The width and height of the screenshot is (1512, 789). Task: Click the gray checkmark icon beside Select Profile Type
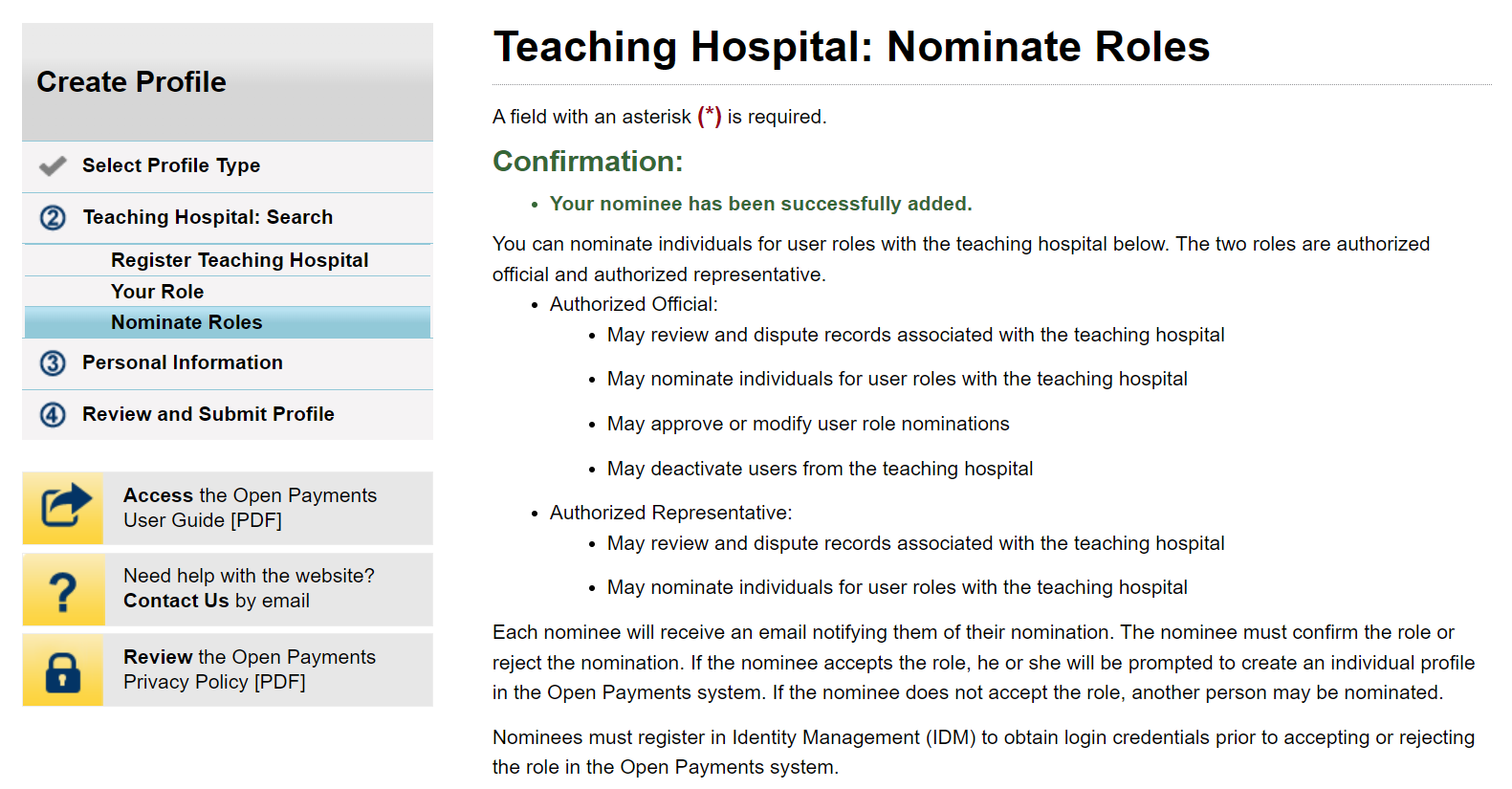[53, 166]
